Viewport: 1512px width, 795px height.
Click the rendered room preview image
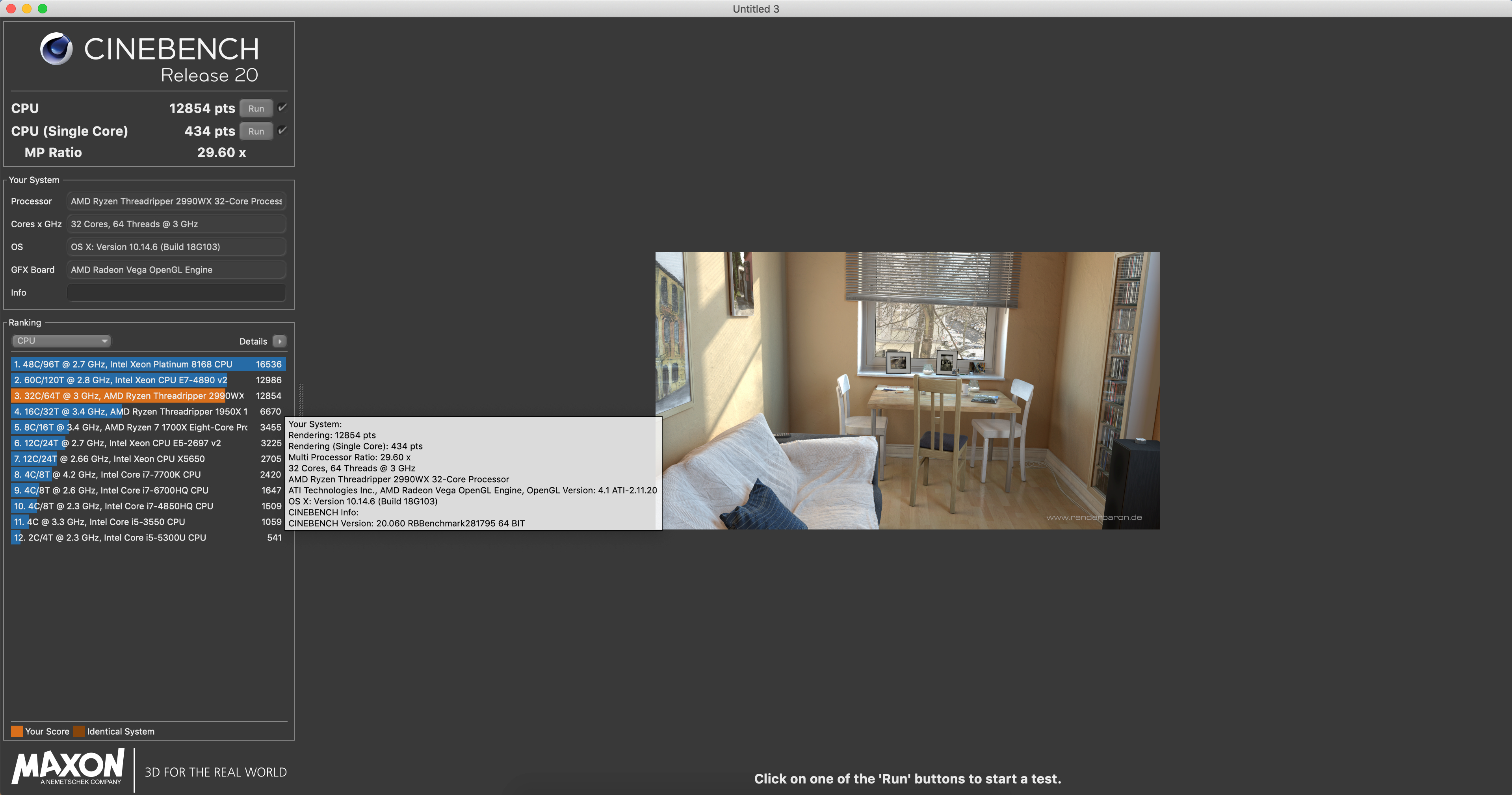907,391
